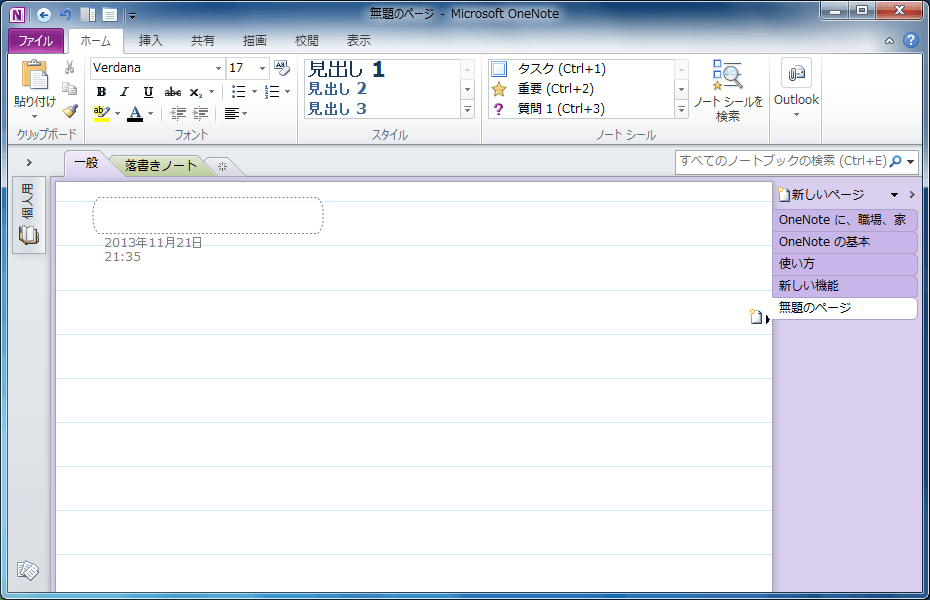Switch to the ホーム ribbon tab
The height and width of the screenshot is (600, 930).
[x=95, y=41]
